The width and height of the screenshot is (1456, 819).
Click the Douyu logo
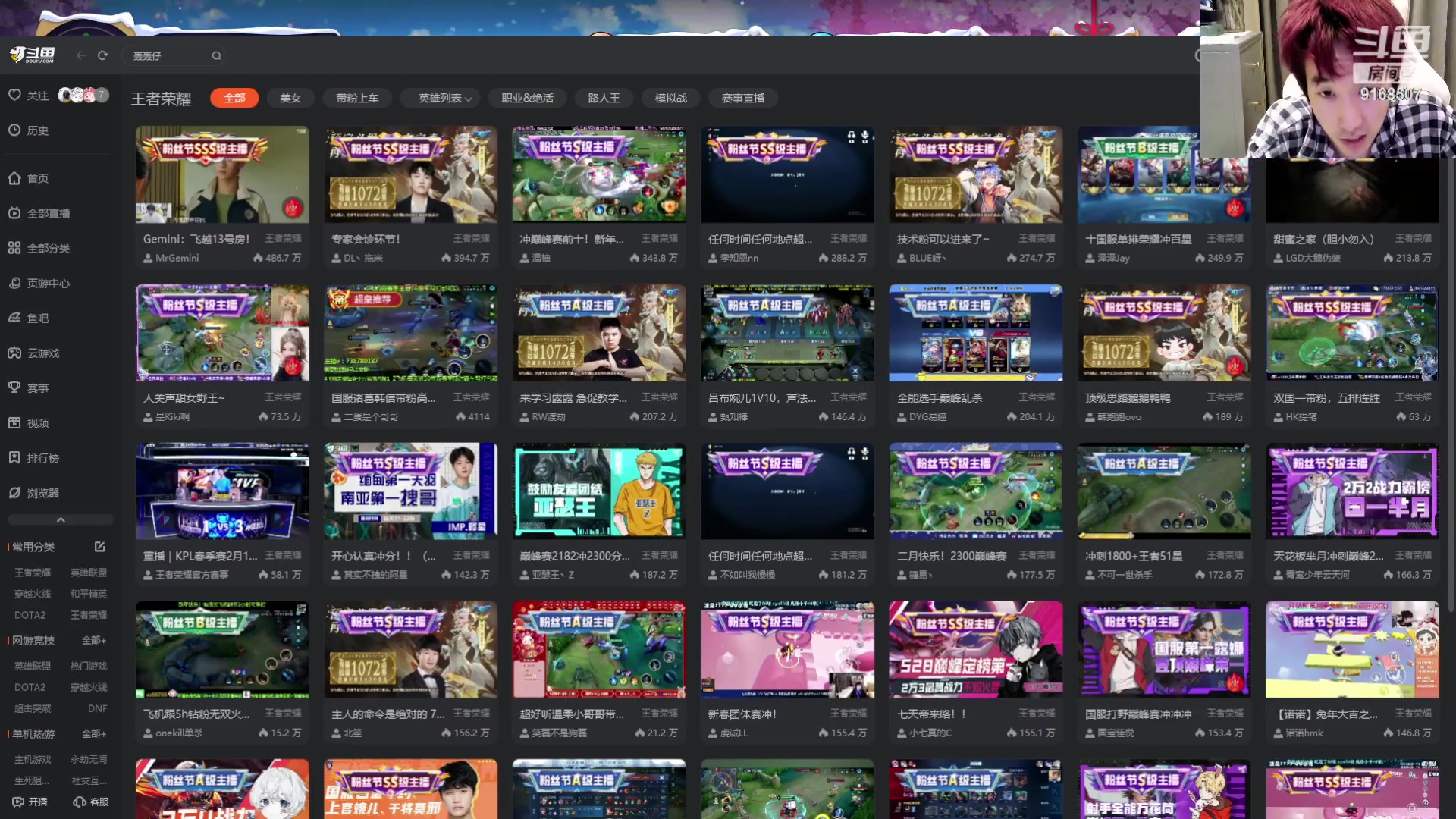pyautogui.click(x=32, y=55)
